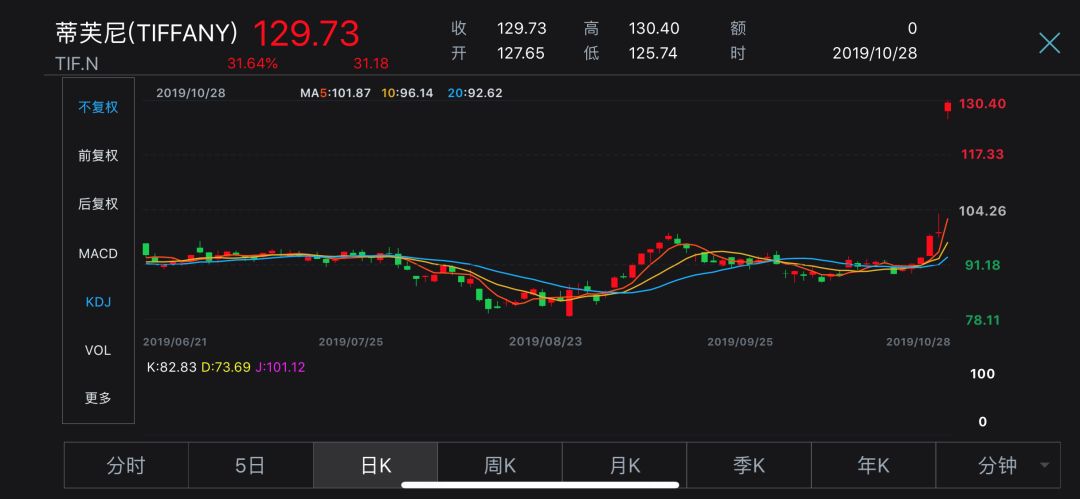Viewport: 1080px width, 499px height.
Task: Click the MA 20:92.62 indicator label
Action: [x=475, y=92]
